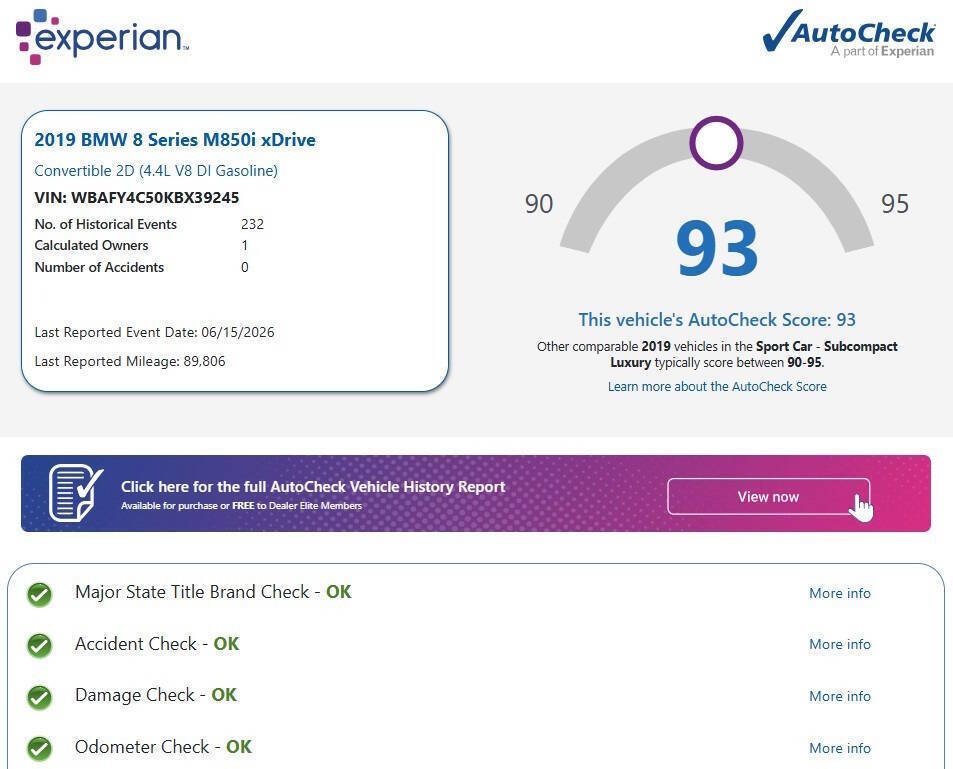Click the green check icon beside Odometer Check
953x769 pixels.
coord(40,749)
